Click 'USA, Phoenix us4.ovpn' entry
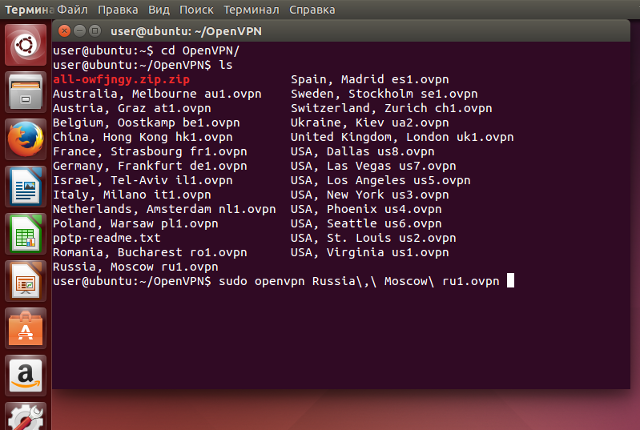Screen dimensions: 640x430 [x=366, y=209]
